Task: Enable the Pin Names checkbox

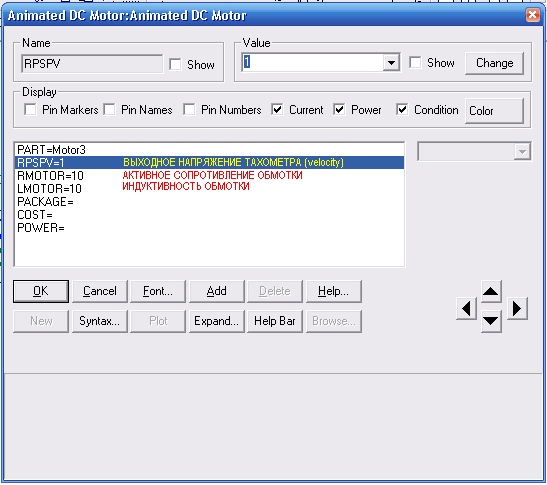Action: coord(110,110)
